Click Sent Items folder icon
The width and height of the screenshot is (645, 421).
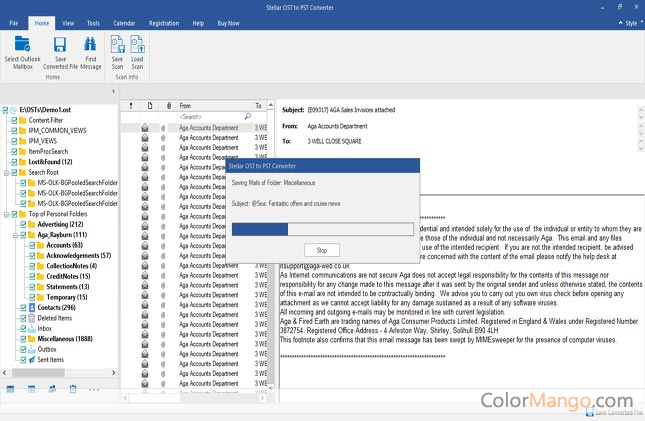[32, 360]
